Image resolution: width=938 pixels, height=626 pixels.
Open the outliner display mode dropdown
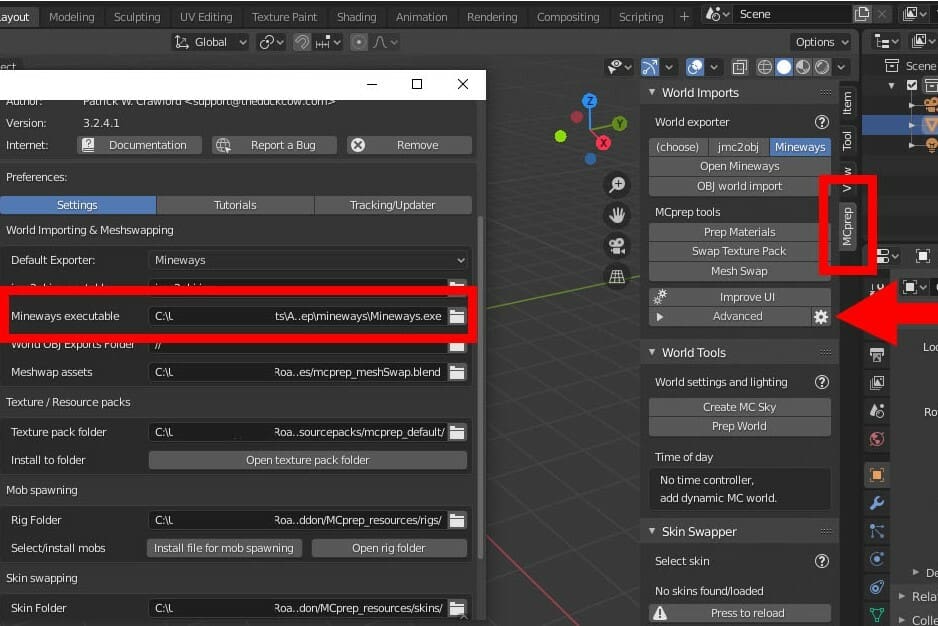886,41
